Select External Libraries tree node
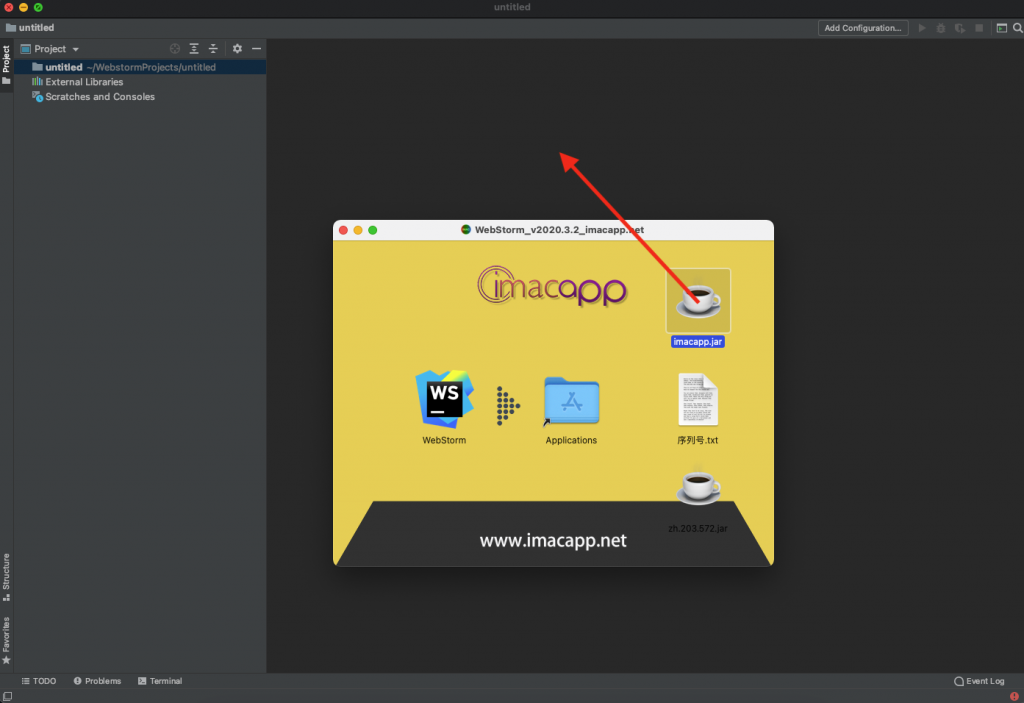 [x=78, y=82]
